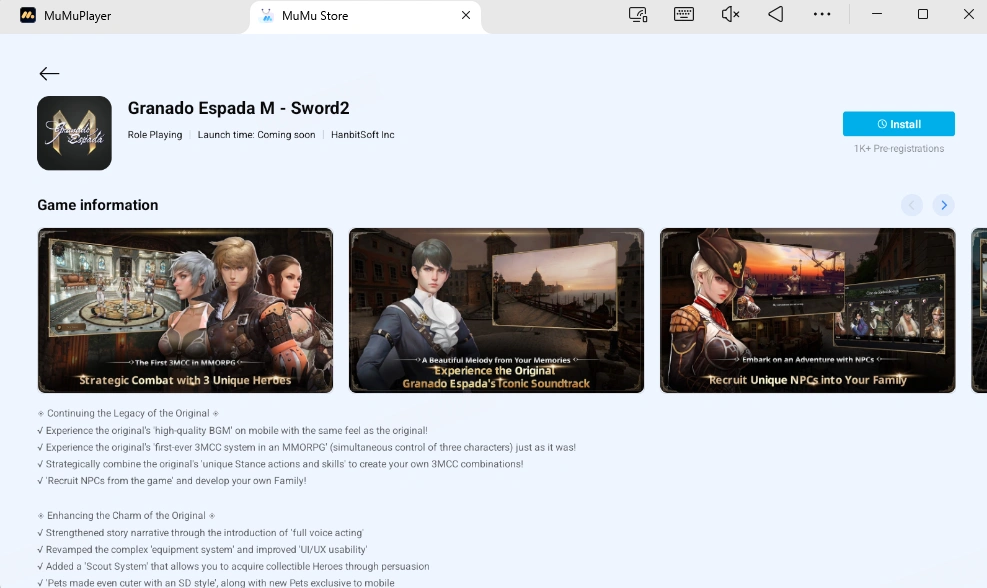The image size is (987, 588).
Task: Click the Continuing the Legacy of the Original line
Action: 128,414
